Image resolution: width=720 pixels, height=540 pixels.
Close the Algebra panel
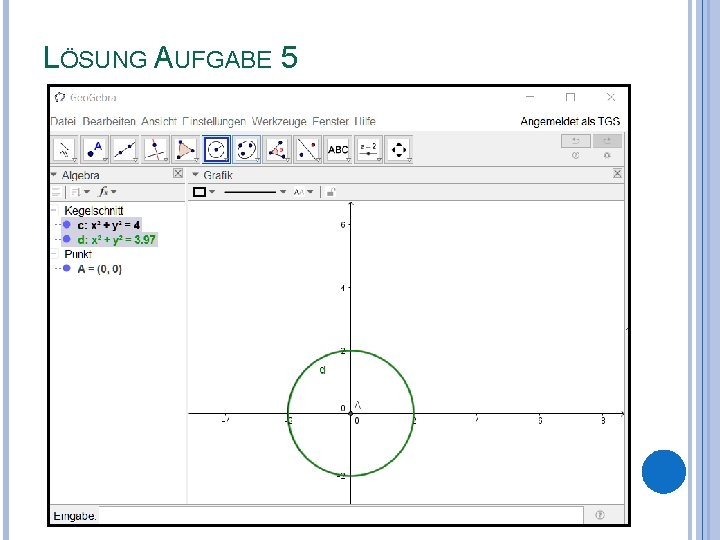(178, 173)
